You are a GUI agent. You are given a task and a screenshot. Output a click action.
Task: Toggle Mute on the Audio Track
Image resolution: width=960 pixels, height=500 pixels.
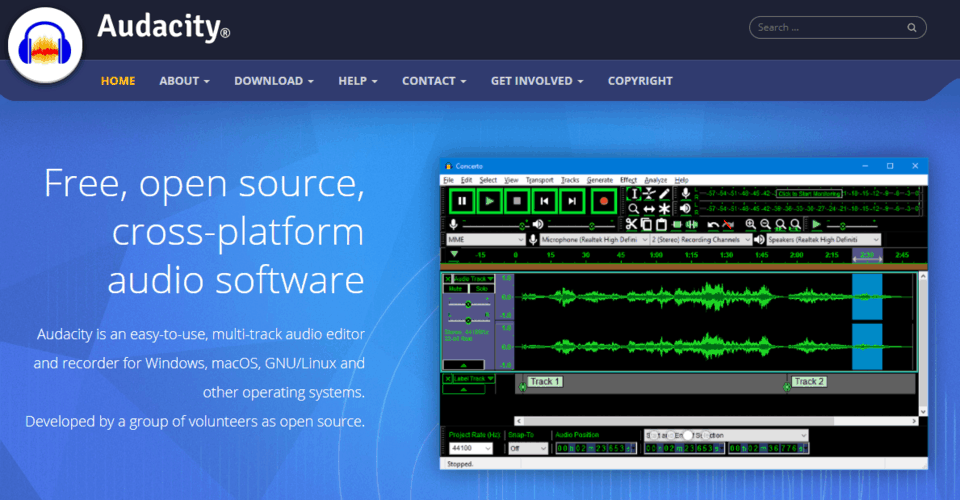point(456,288)
